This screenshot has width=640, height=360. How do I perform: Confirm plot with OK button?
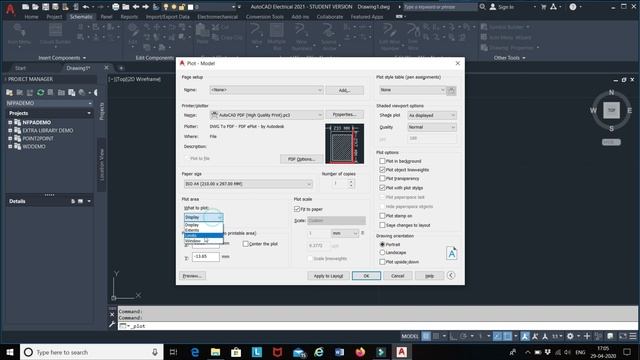pyautogui.click(x=366, y=276)
